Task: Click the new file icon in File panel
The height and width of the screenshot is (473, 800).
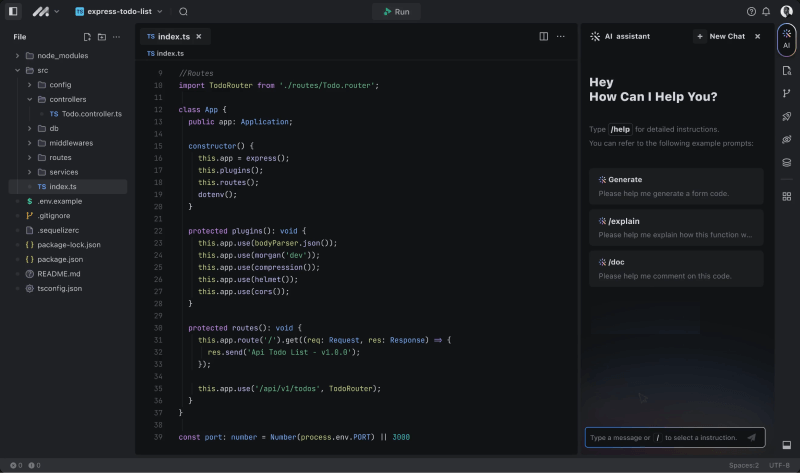Action: 86,36
